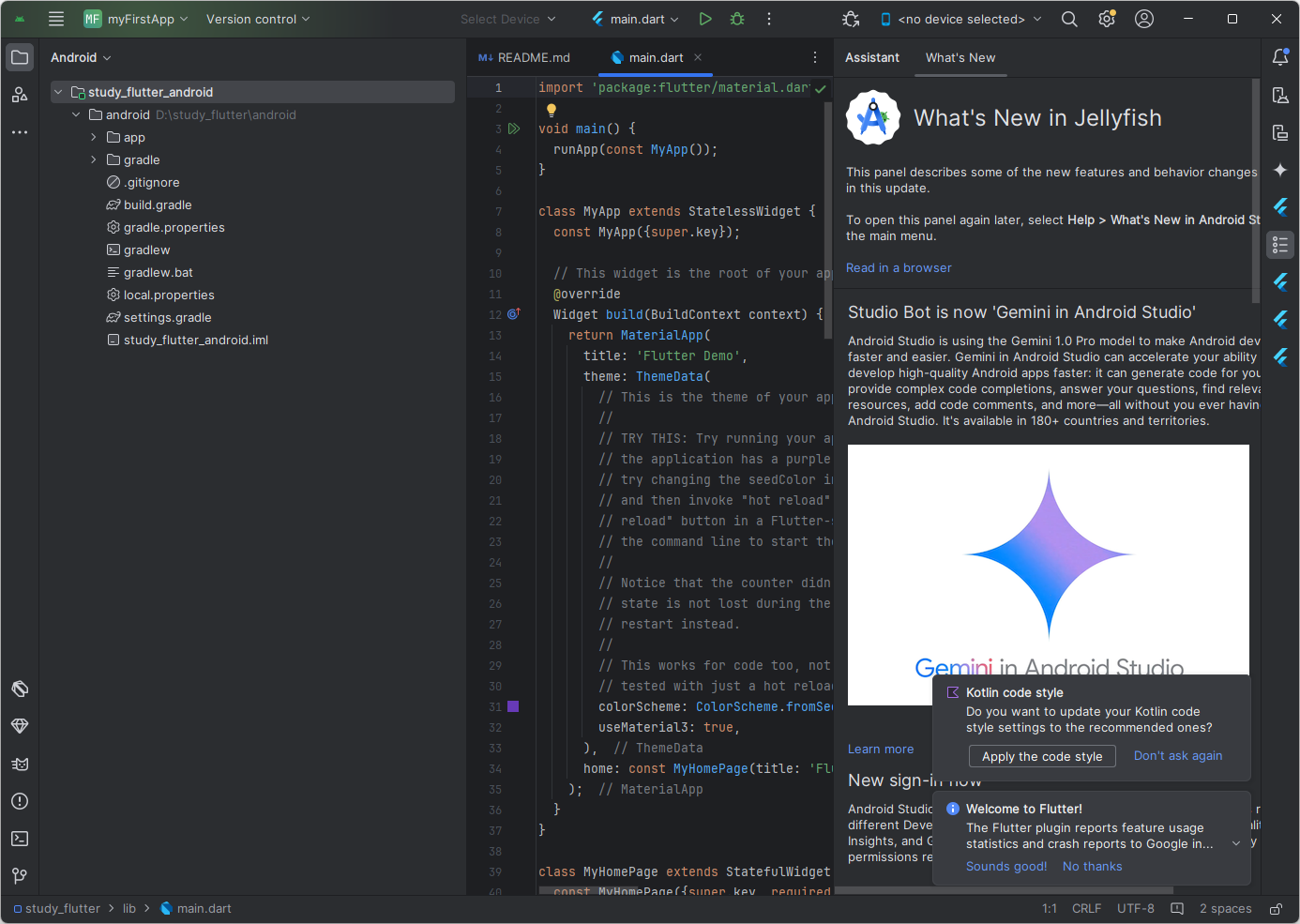Click the Gemini in Android Studio image

[x=1049, y=575]
